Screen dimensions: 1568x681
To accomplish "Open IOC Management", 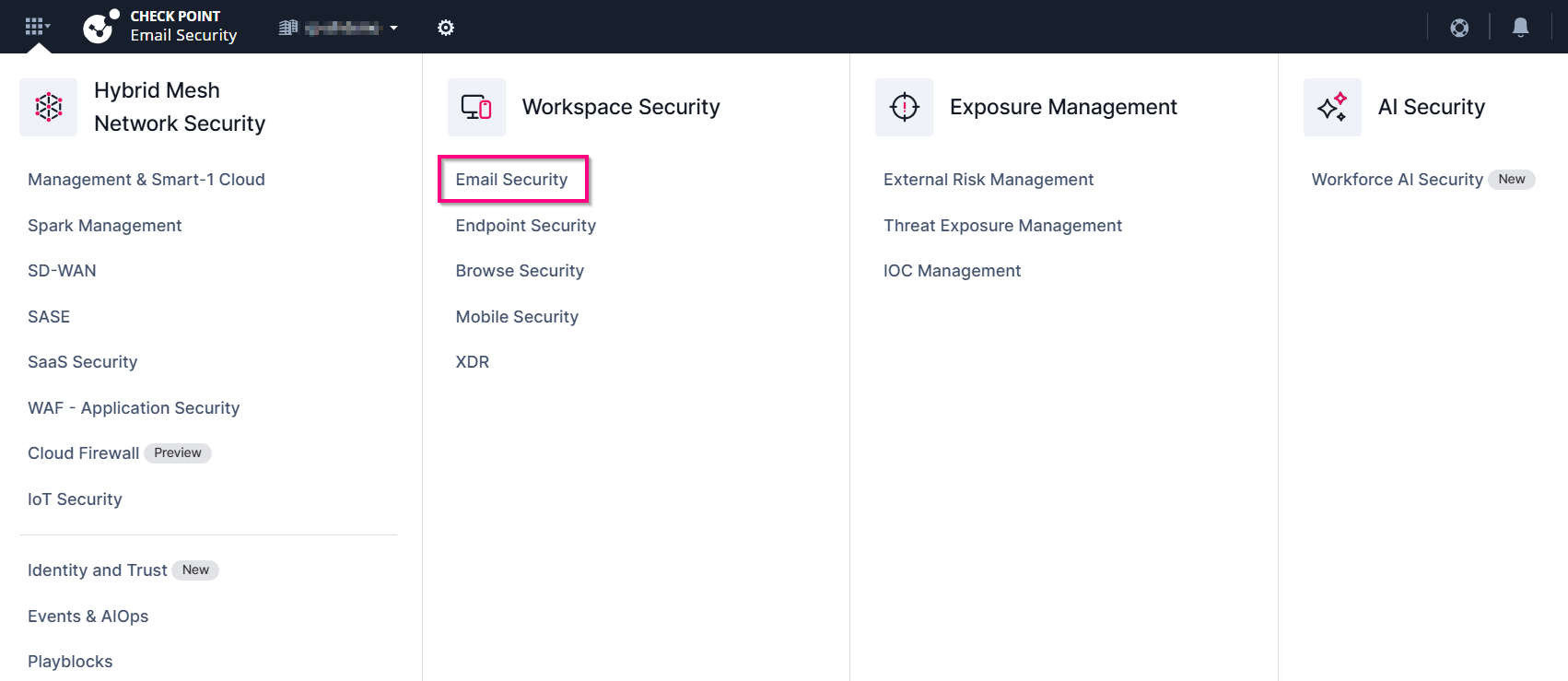I will tap(952, 271).
